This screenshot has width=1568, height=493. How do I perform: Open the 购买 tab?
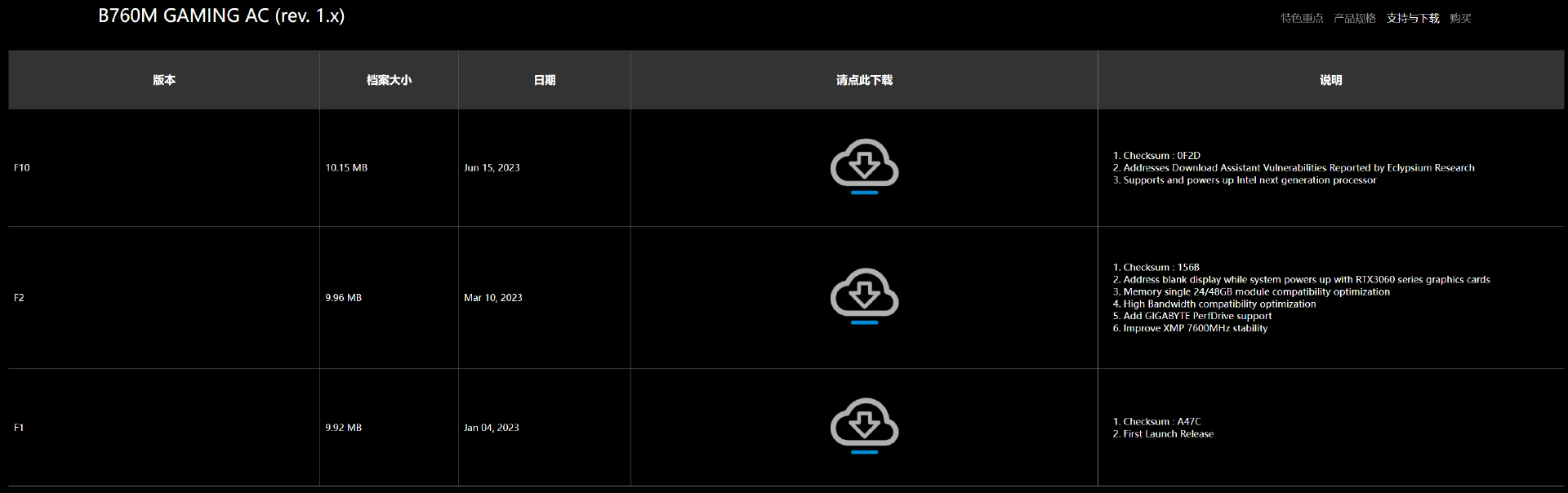[1460, 18]
